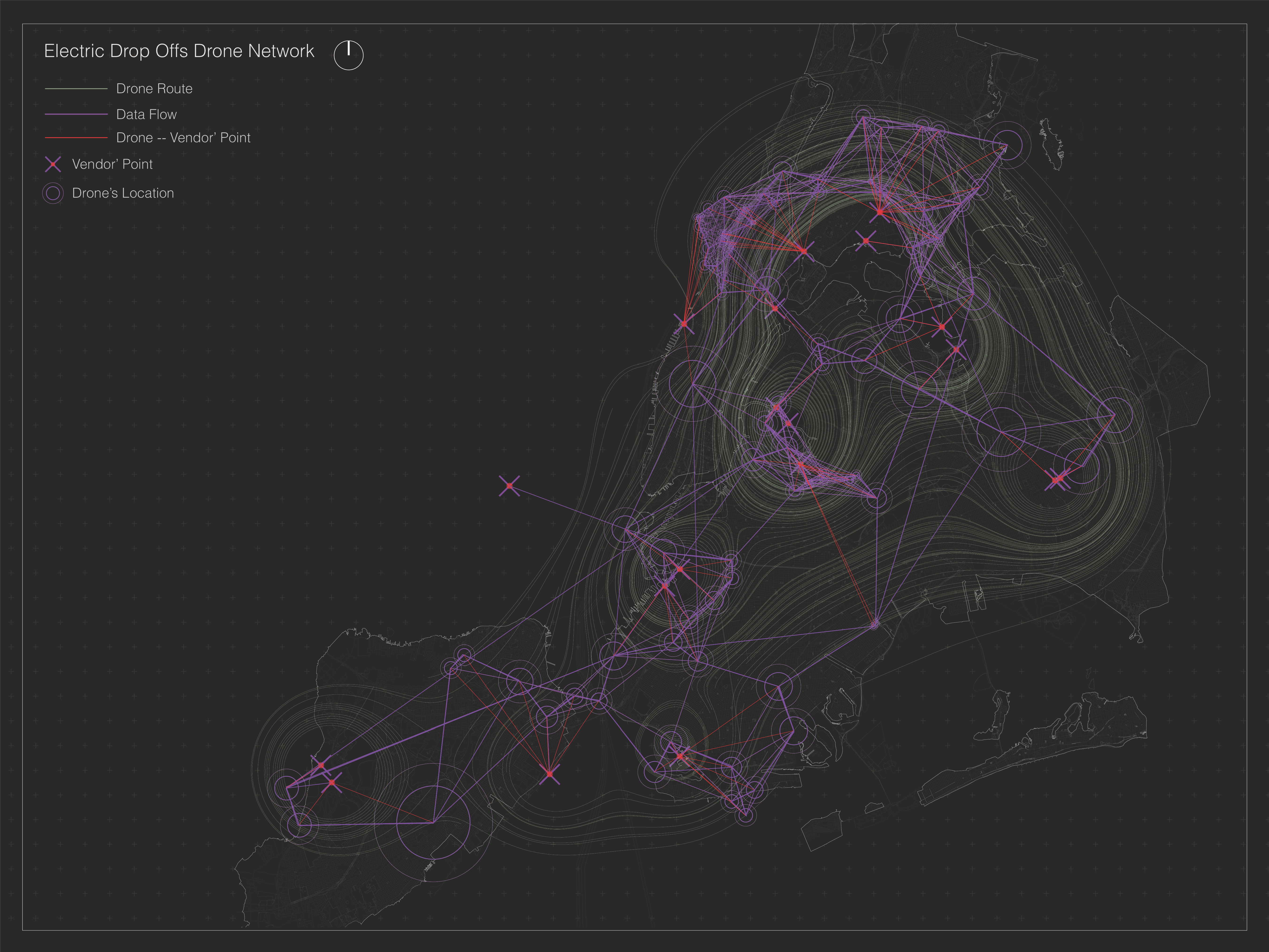Image resolution: width=1269 pixels, height=952 pixels.
Task: Click the title 'Electric Drop Offs Drone Network'
Action: (x=179, y=52)
